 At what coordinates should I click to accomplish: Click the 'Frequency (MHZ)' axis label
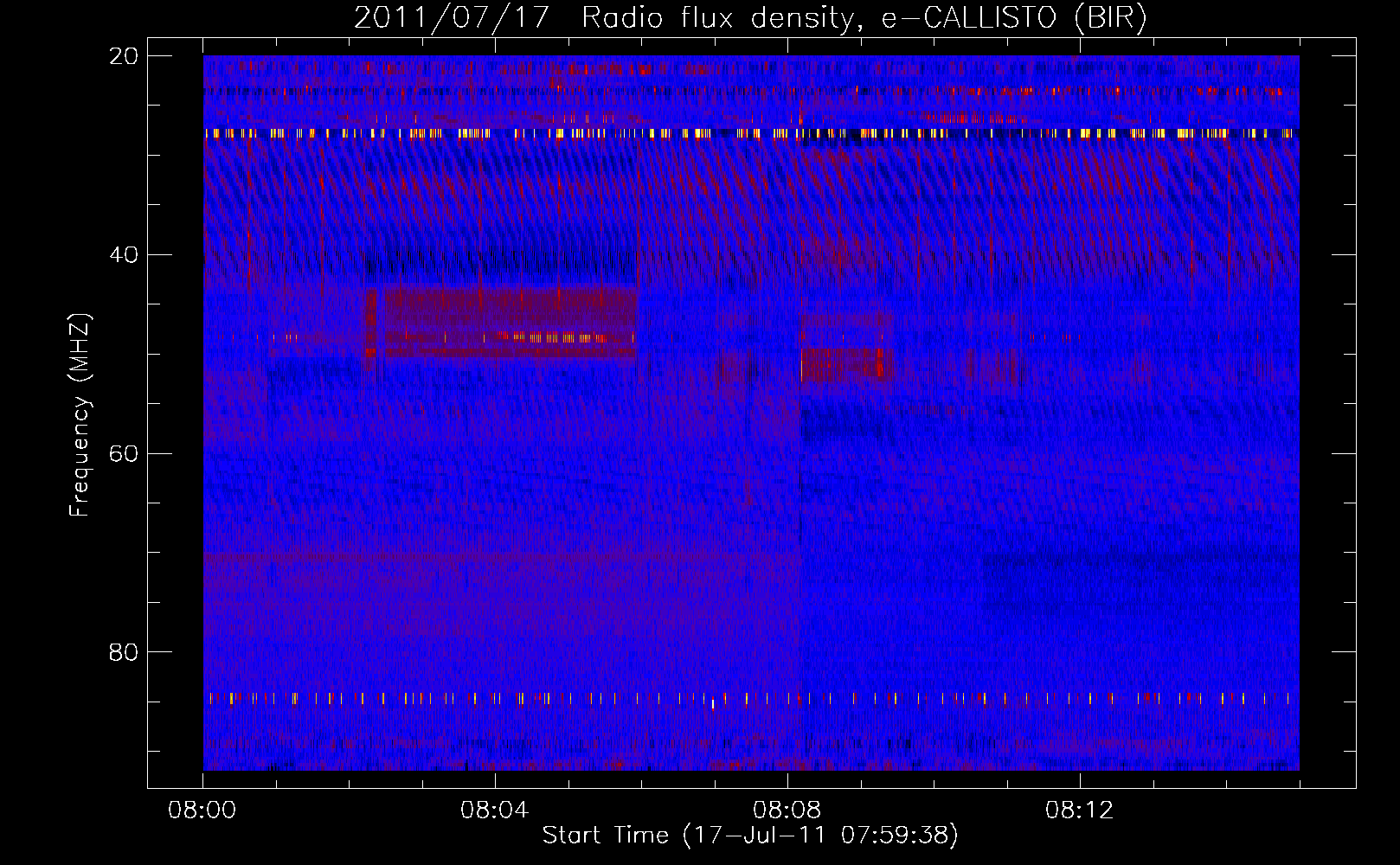tap(80, 415)
